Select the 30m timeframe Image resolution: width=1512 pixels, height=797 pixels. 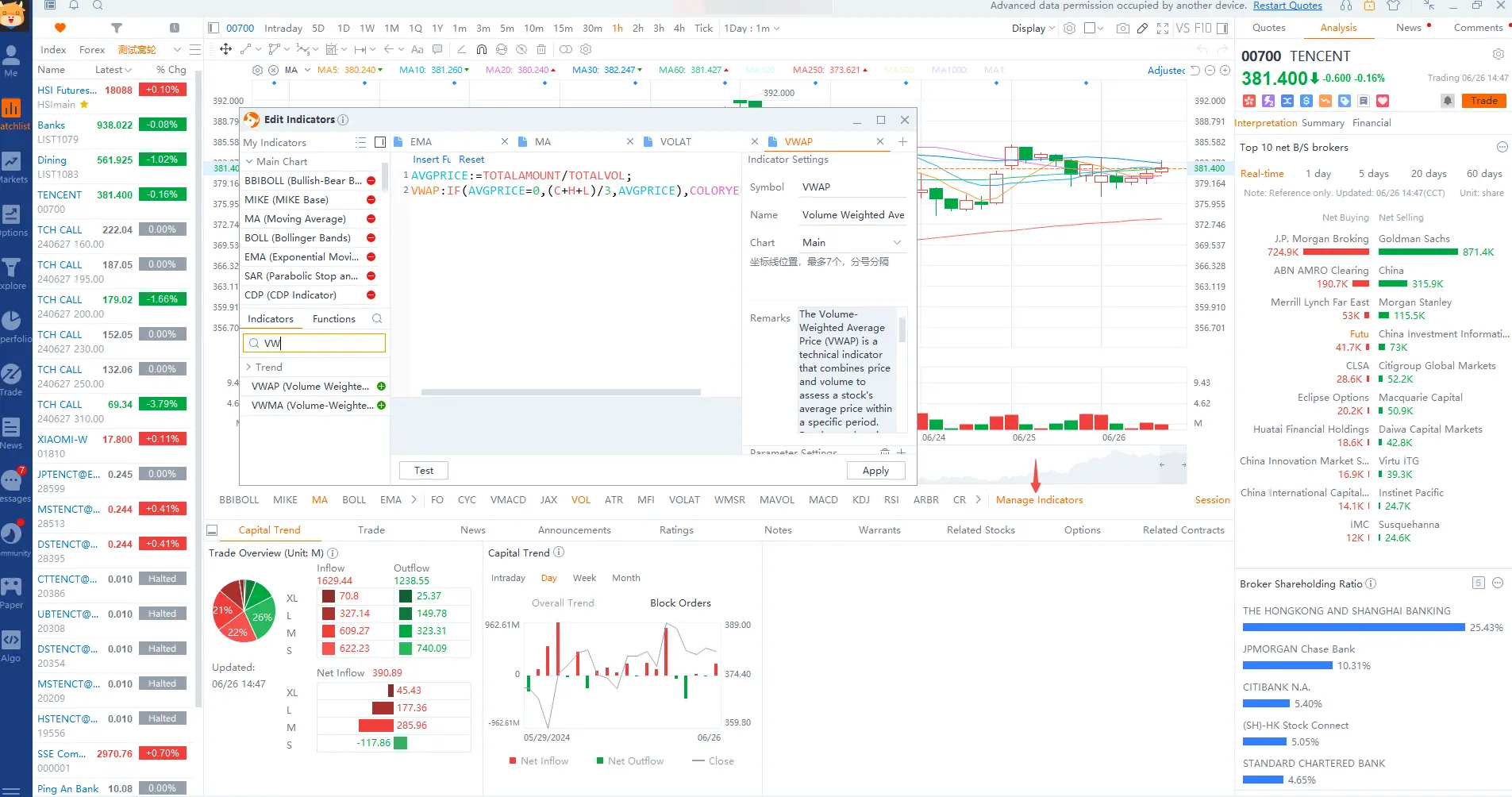pos(592,29)
